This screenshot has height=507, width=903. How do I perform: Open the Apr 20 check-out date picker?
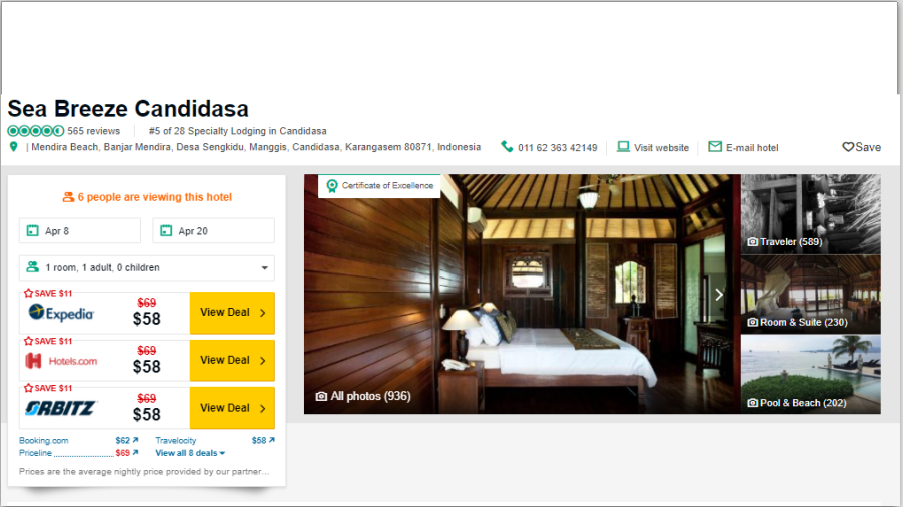[214, 230]
